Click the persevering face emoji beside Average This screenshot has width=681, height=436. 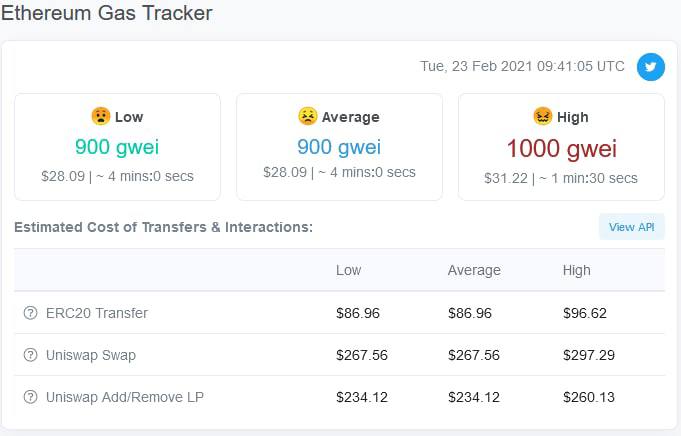pos(307,116)
